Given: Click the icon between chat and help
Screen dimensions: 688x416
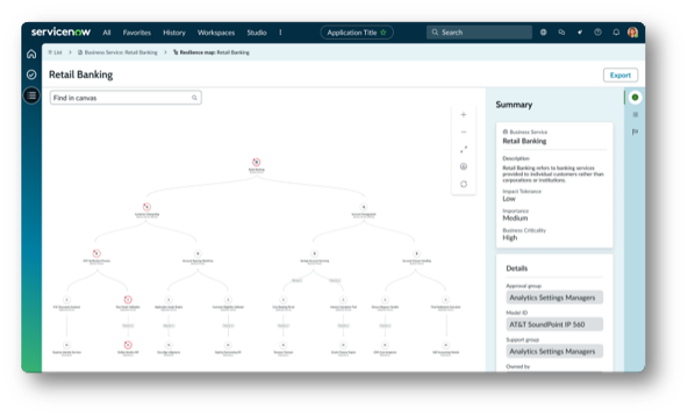Looking at the screenshot, I should click(x=580, y=32).
